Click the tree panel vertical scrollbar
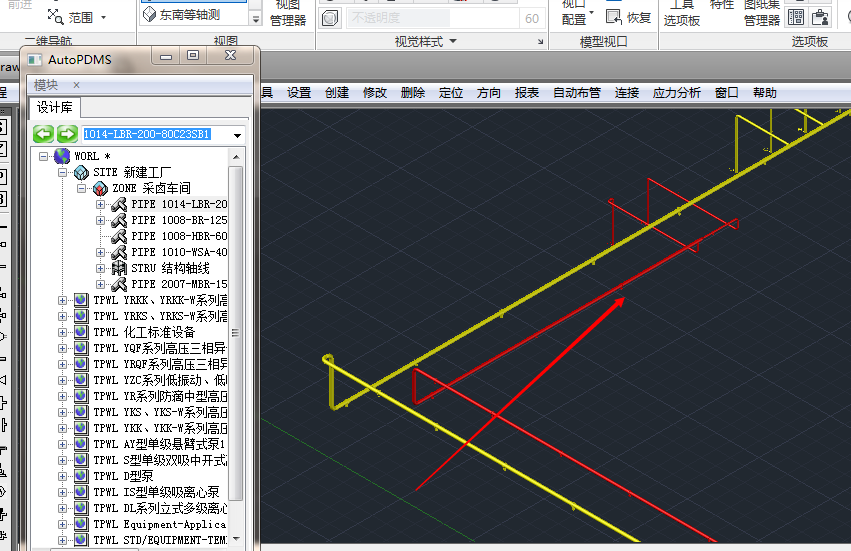Viewport: 851px width, 551px height. tap(236, 347)
